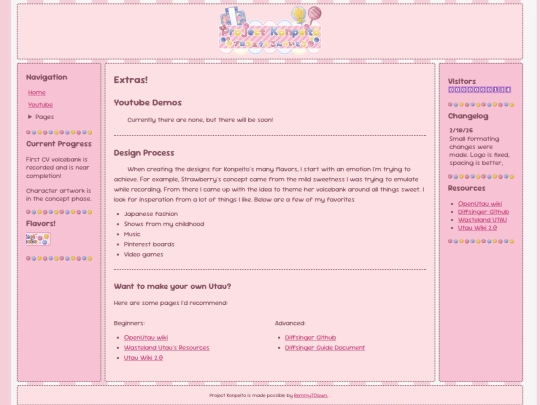Click the 'Flavors!' sidebar heading

pyautogui.click(x=41, y=224)
